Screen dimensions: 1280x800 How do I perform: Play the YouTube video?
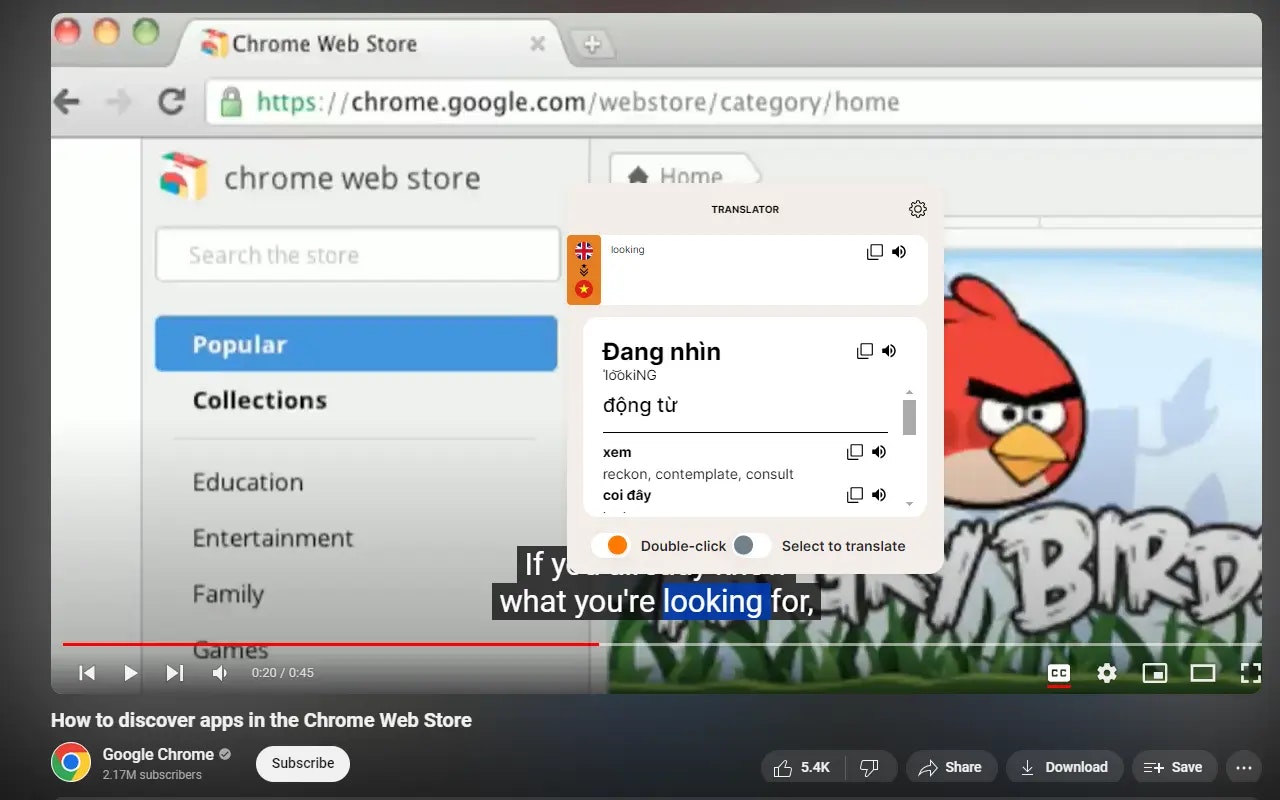130,673
